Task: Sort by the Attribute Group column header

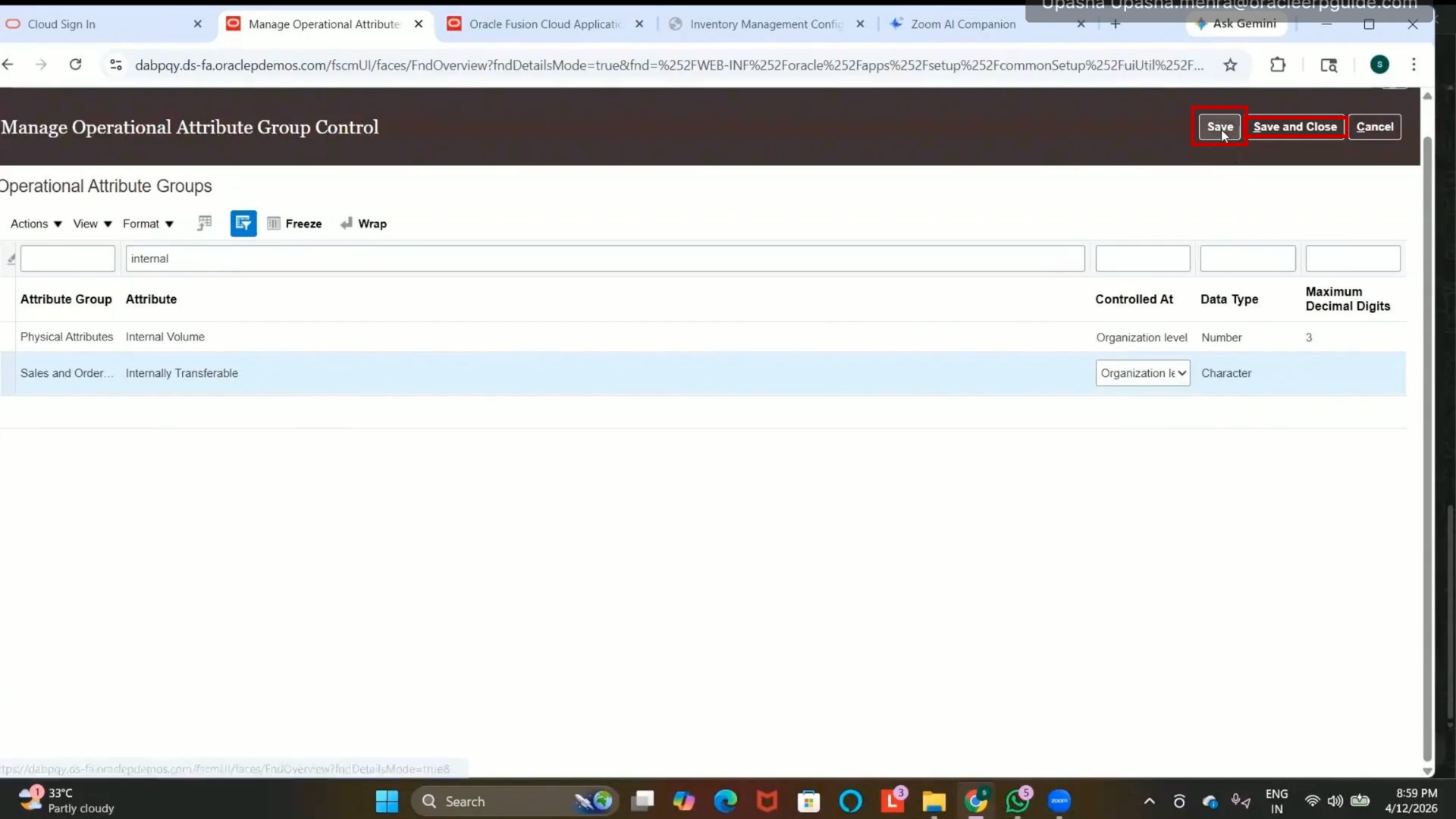Action: [x=66, y=300]
